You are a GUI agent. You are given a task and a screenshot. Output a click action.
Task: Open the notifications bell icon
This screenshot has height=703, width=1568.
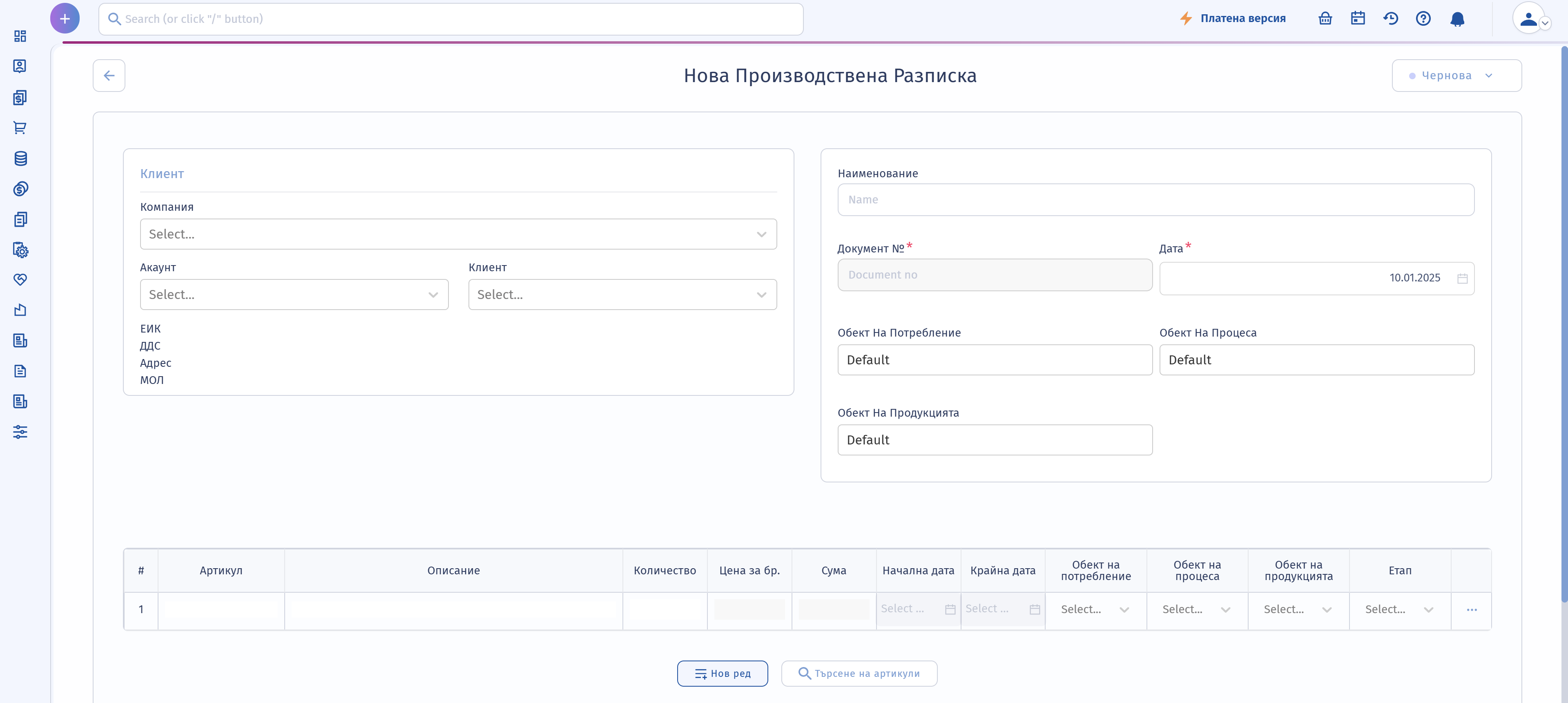click(1457, 19)
